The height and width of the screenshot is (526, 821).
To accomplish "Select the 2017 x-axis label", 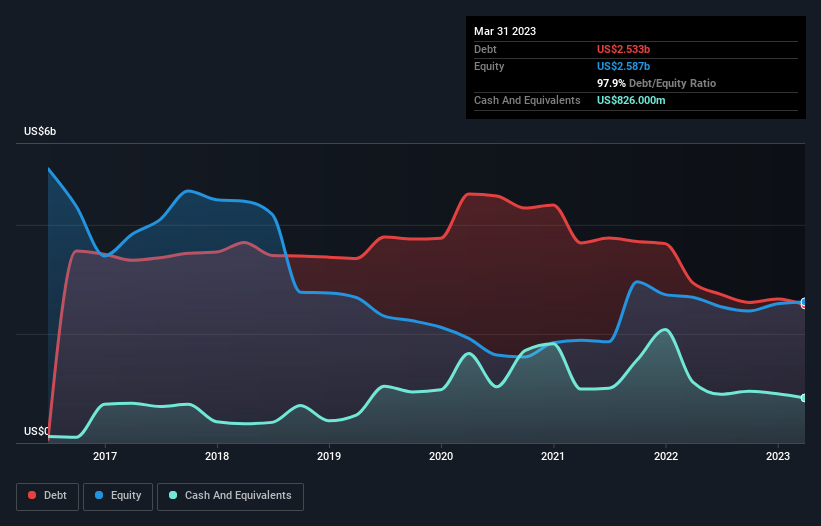I will coord(105,456).
